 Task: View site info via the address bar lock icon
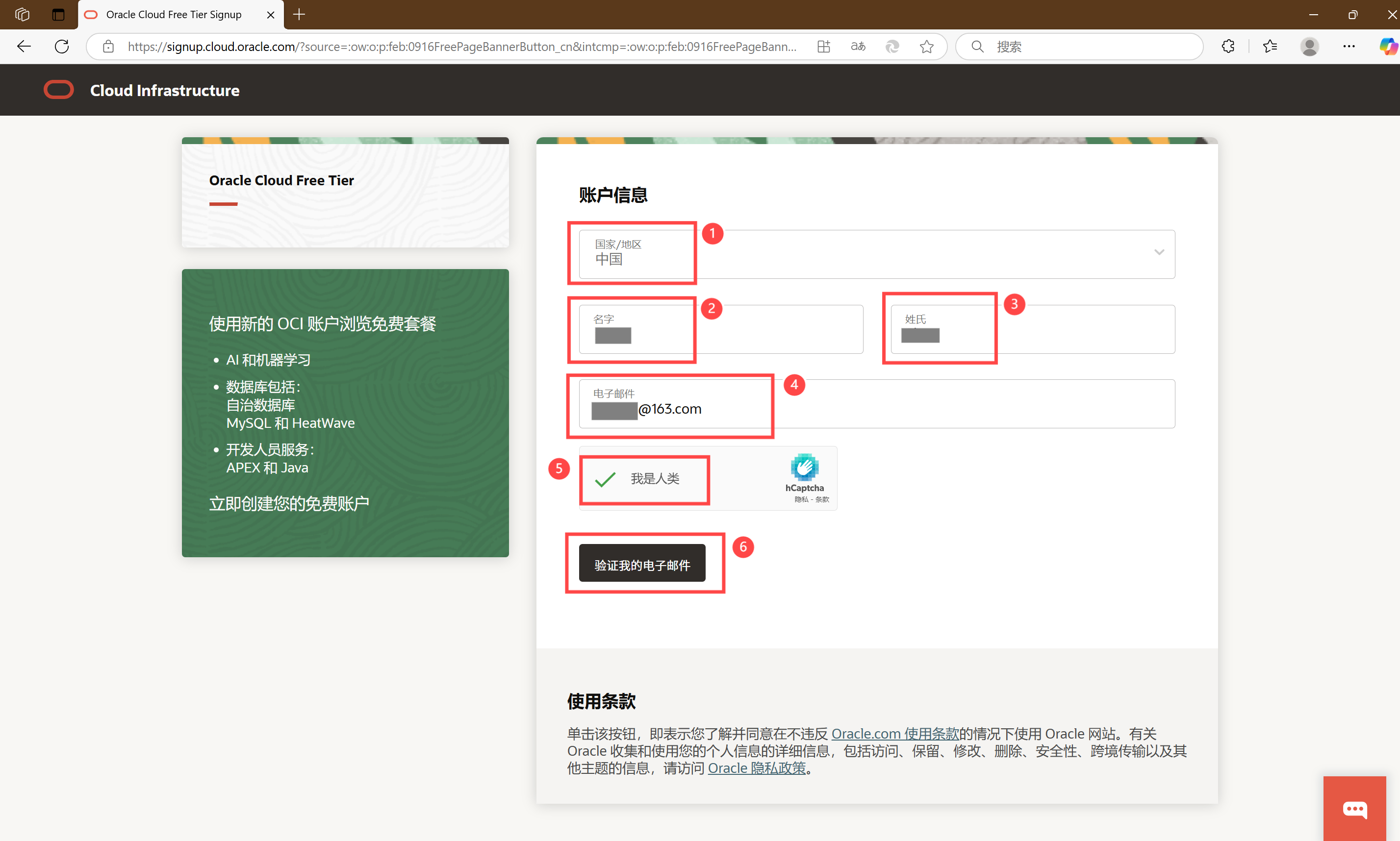(108, 47)
